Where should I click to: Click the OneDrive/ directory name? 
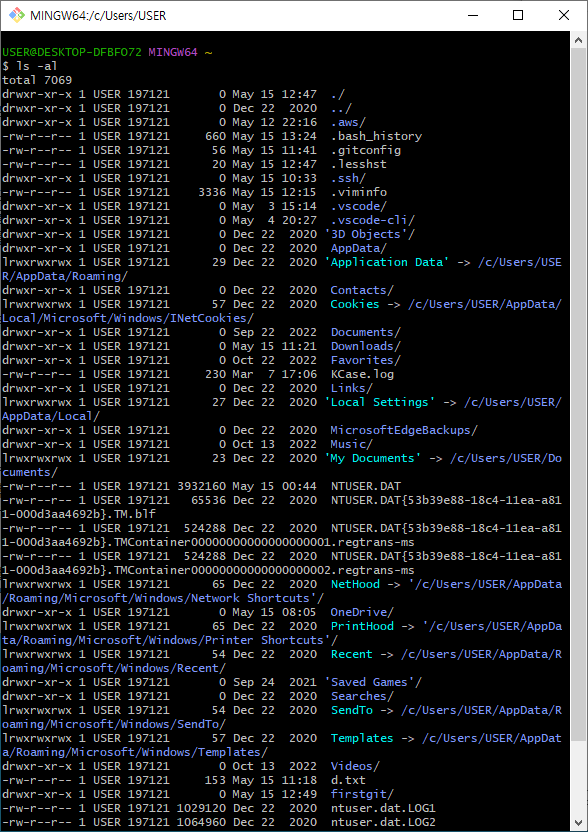(362, 612)
